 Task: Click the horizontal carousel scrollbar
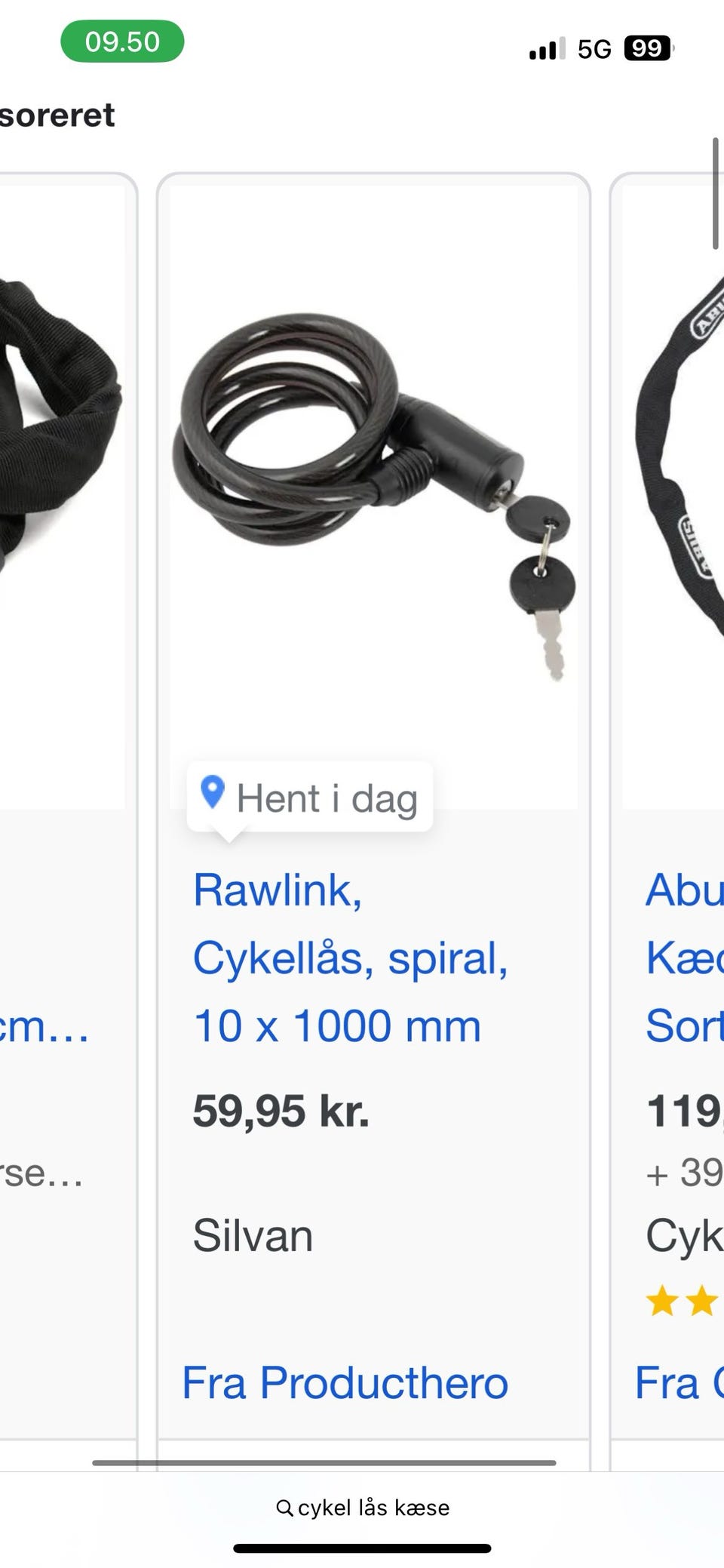(324, 1462)
